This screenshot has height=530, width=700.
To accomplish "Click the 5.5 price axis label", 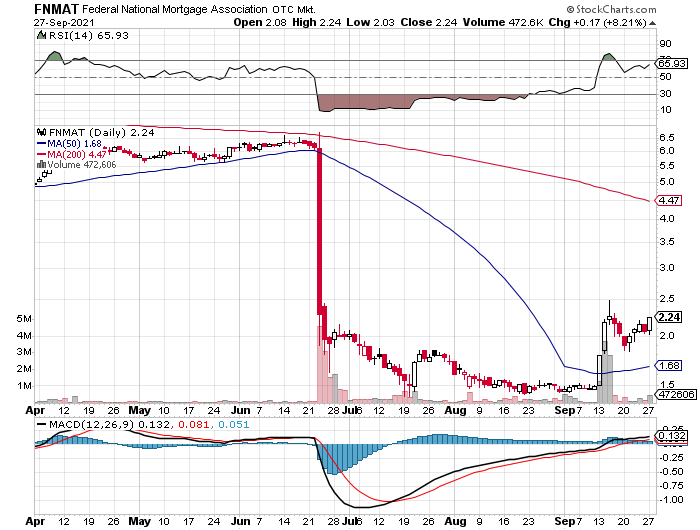I will pyautogui.click(x=667, y=166).
